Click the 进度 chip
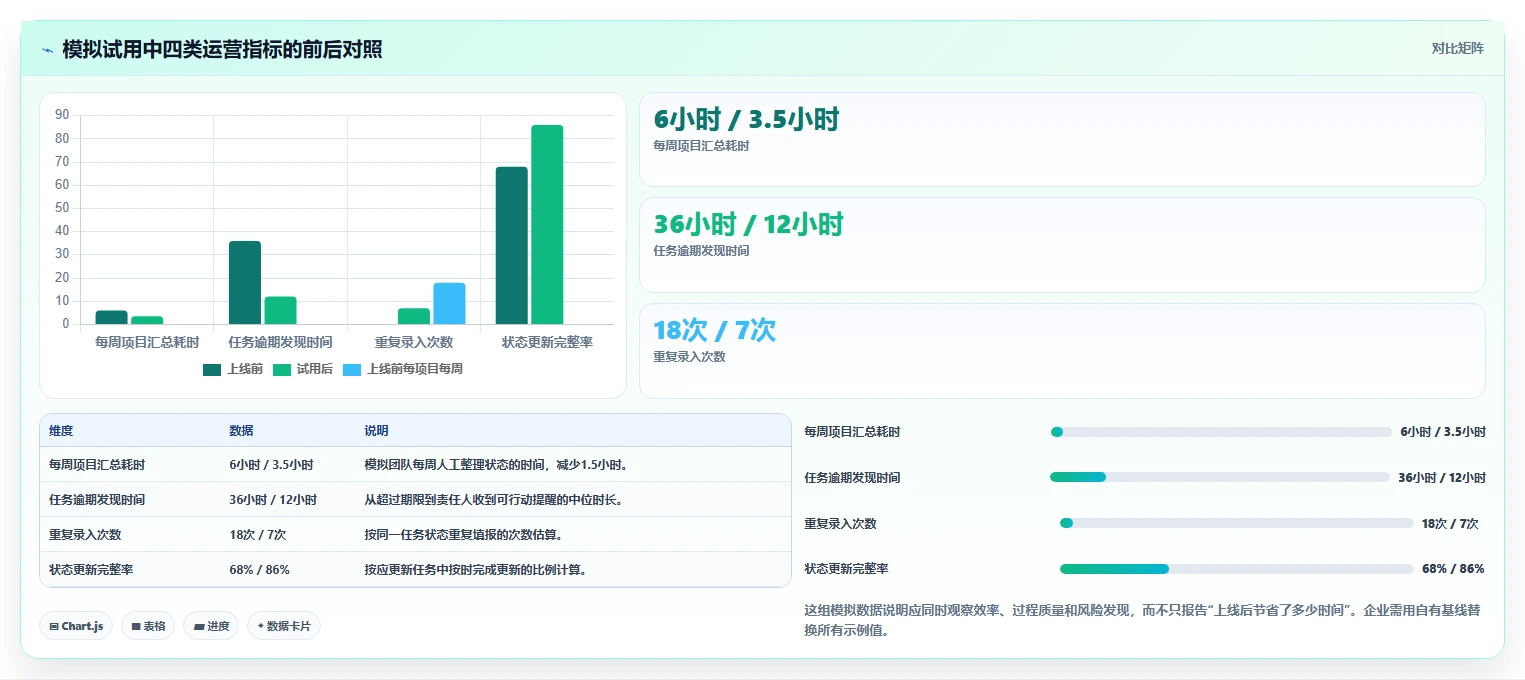 (x=211, y=626)
